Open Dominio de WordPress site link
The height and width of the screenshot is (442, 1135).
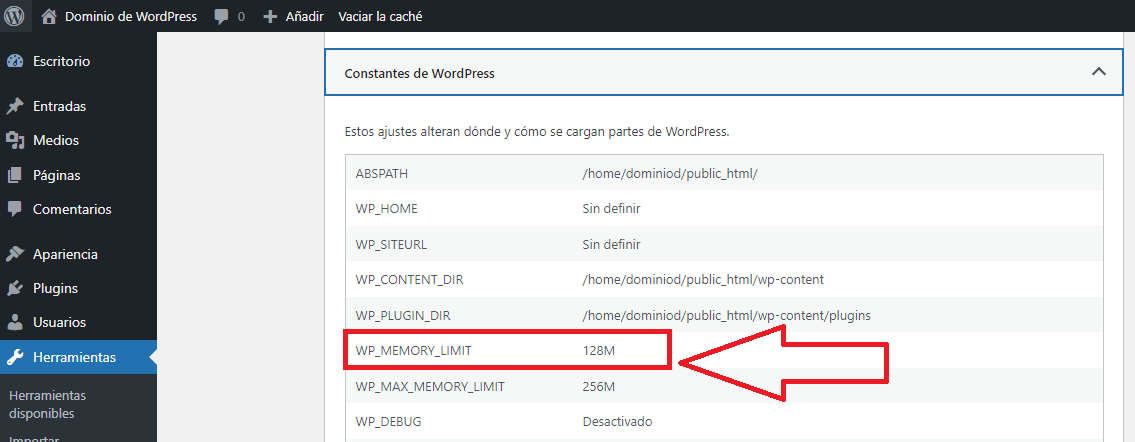pyautogui.click(x=131, y=16)
